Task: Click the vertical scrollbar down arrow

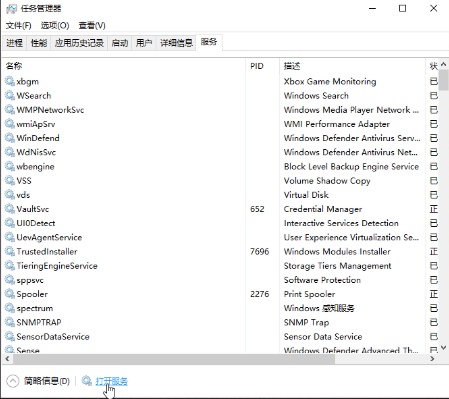Action: click(x=443, y=348)
